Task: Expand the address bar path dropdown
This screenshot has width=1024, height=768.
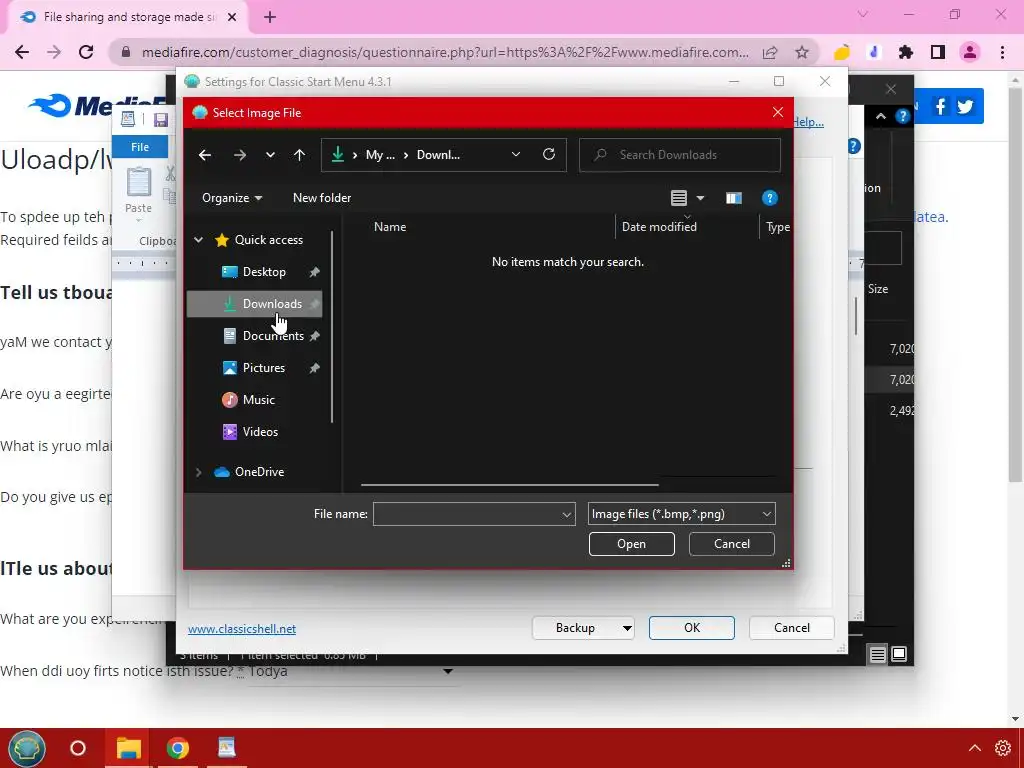Action: [516, 154]
